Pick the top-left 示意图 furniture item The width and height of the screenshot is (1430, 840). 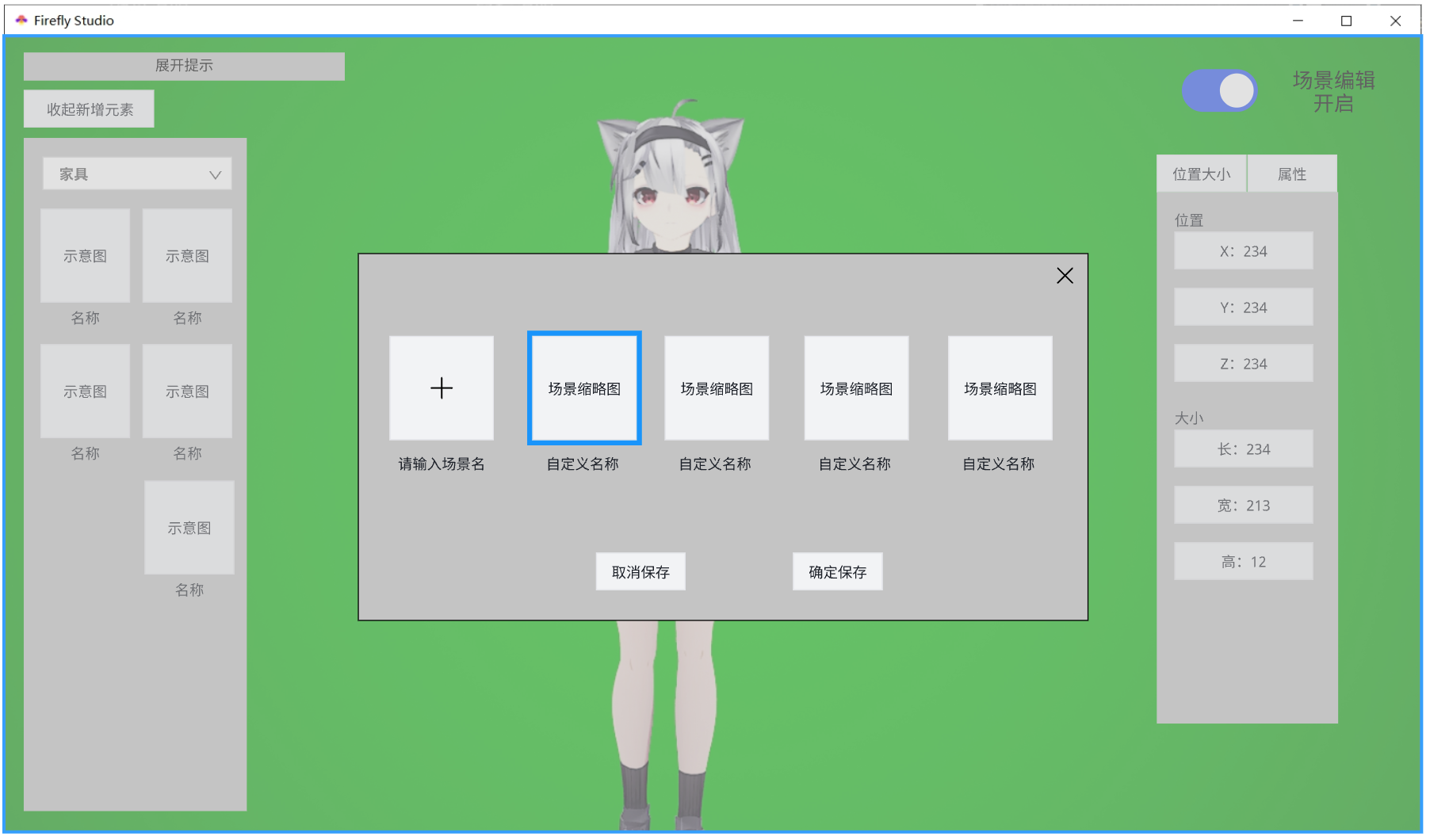(x=85, y=256)
